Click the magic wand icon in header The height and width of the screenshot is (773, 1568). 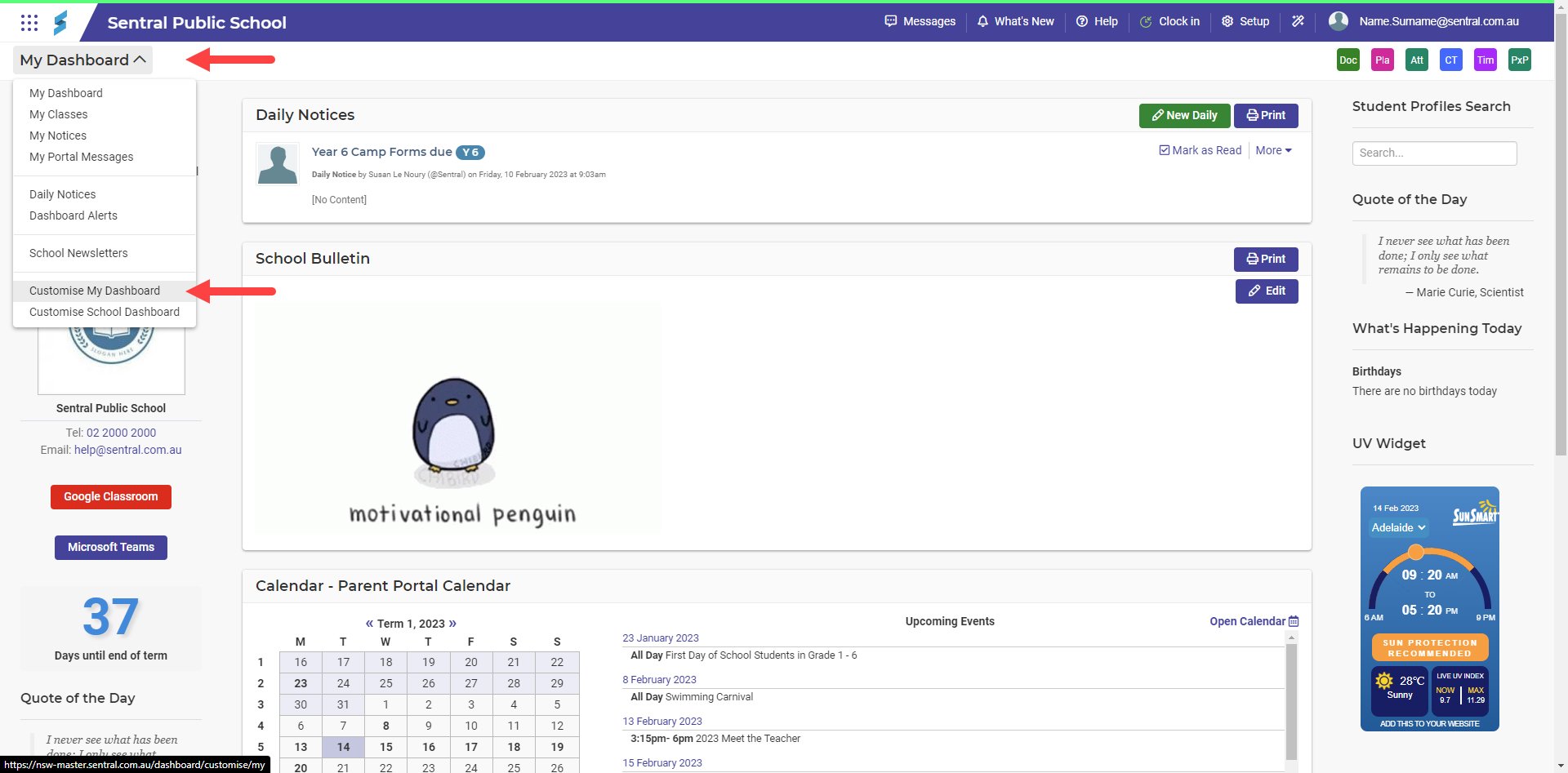click(x=1298, y=21)
